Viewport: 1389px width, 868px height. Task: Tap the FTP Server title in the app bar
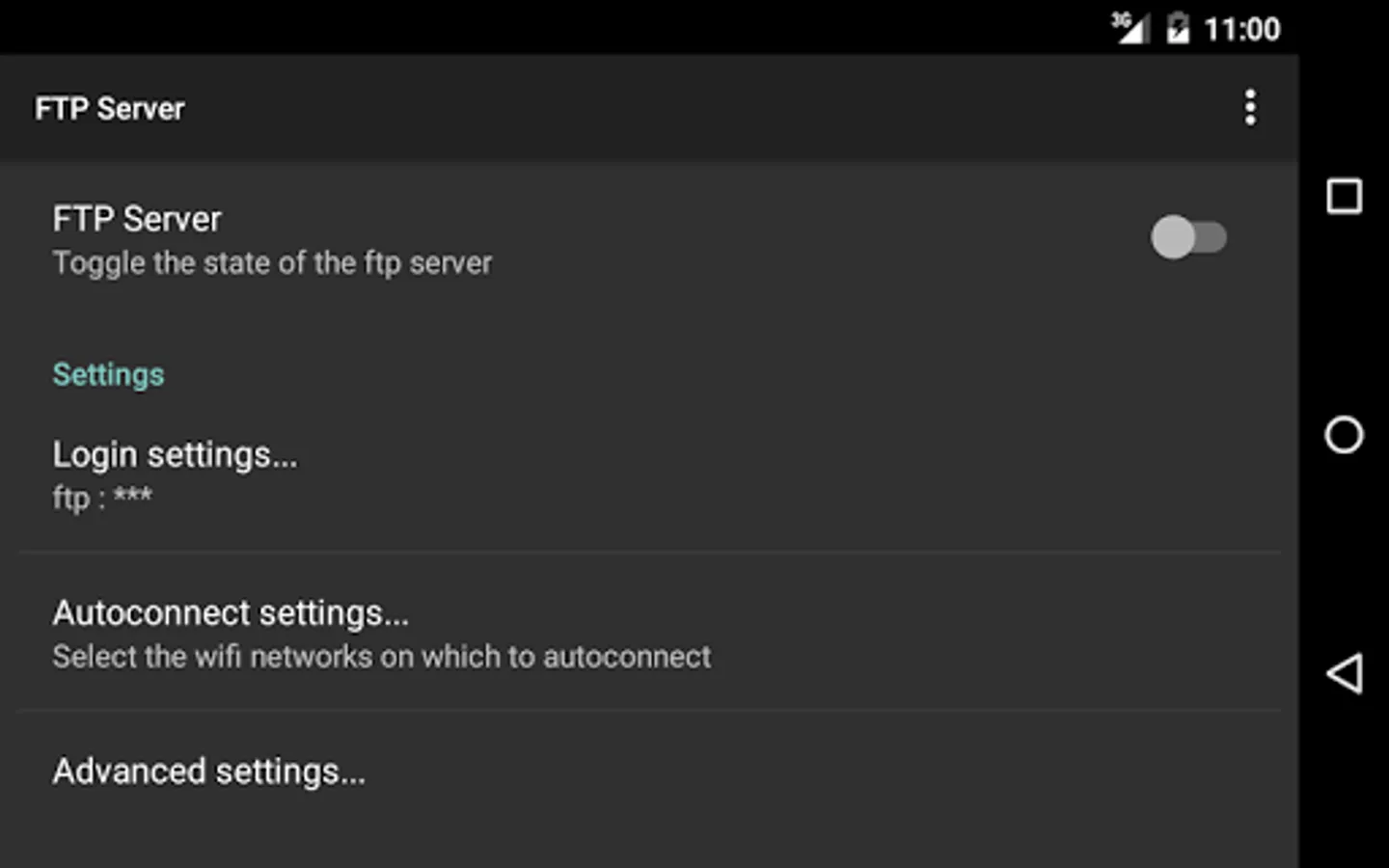110,109
